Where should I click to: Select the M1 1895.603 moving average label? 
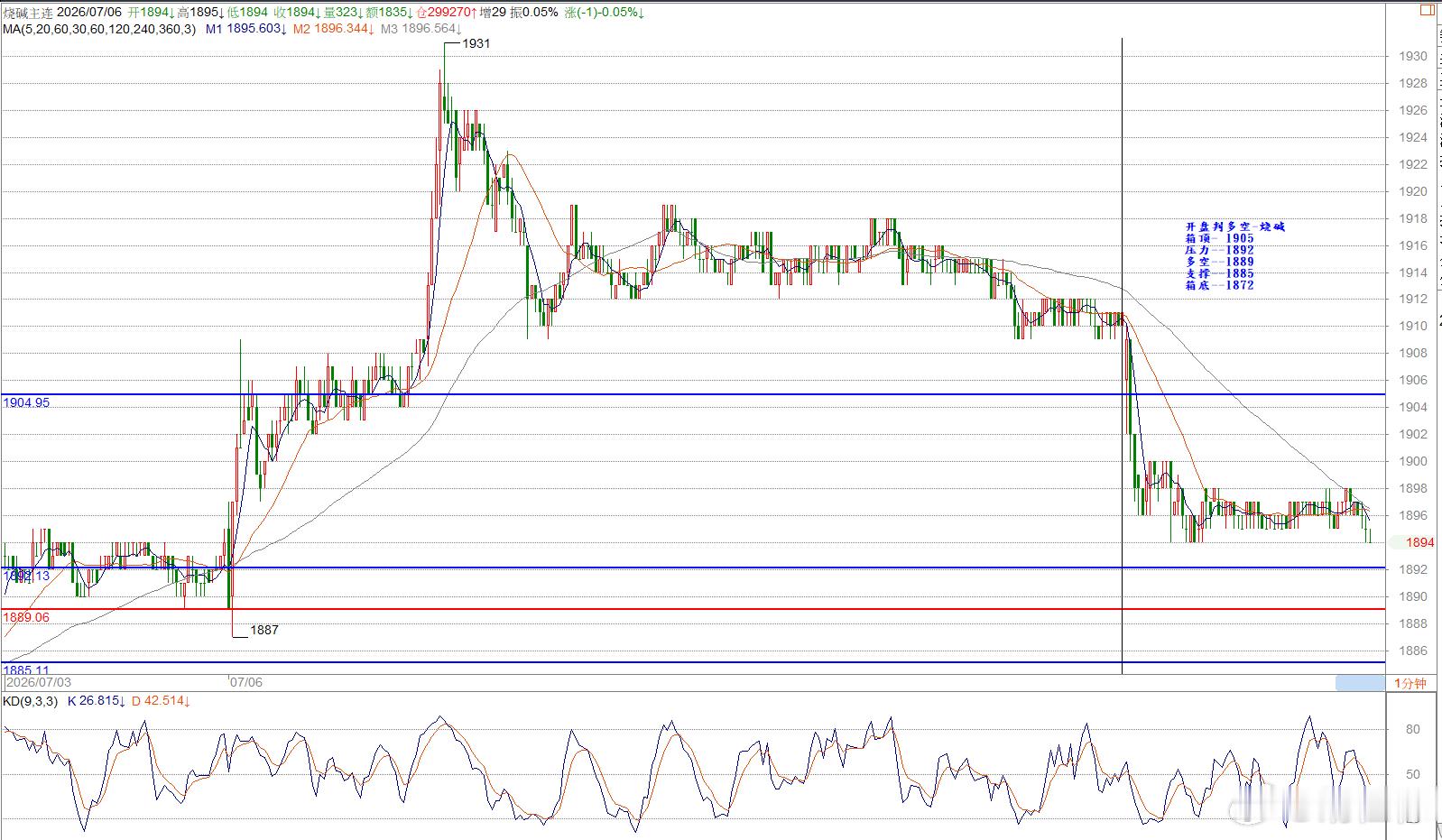tap(246, 29)
